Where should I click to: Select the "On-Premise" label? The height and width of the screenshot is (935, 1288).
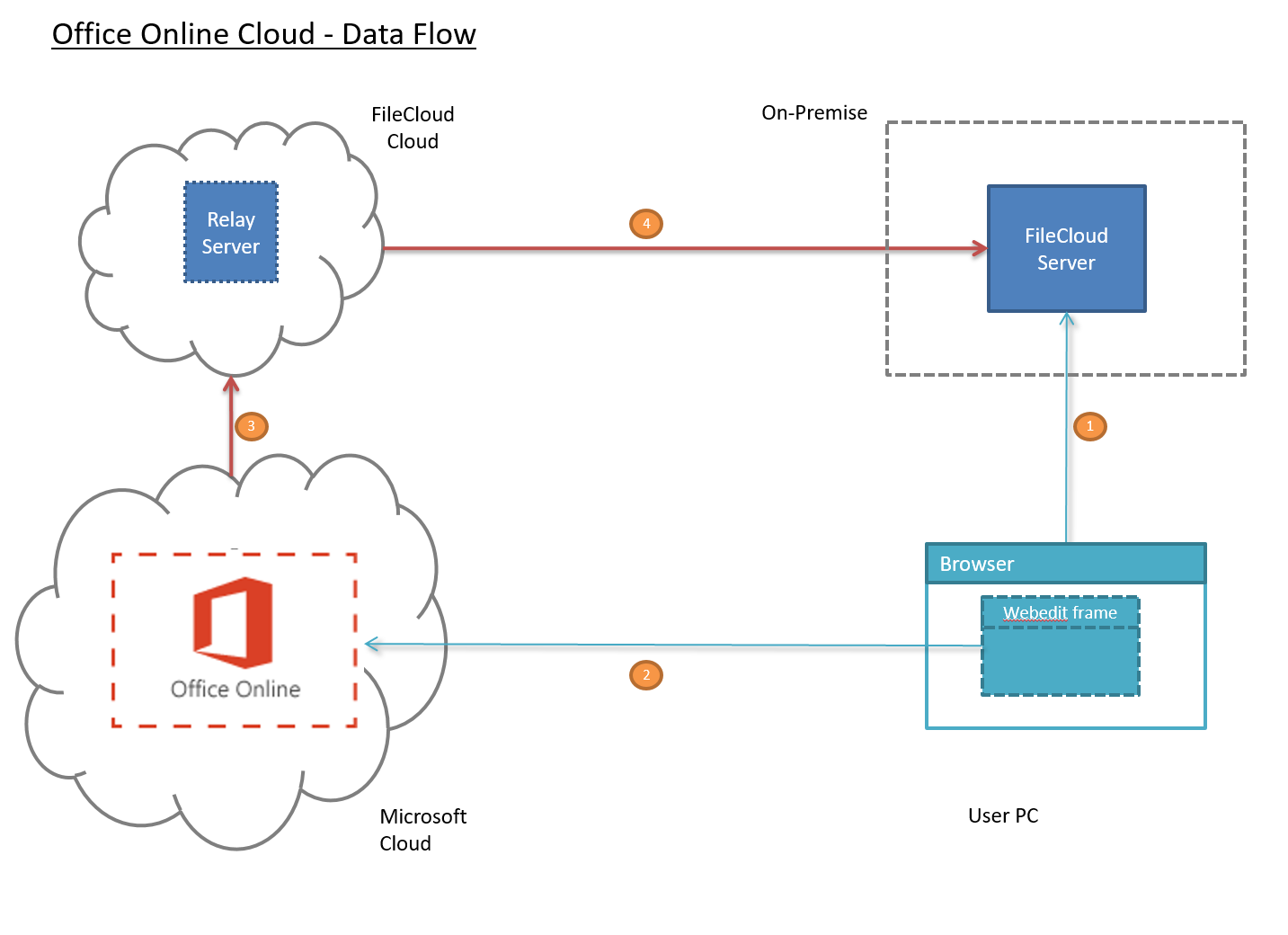pyautogui.click(x=814, y=112)
